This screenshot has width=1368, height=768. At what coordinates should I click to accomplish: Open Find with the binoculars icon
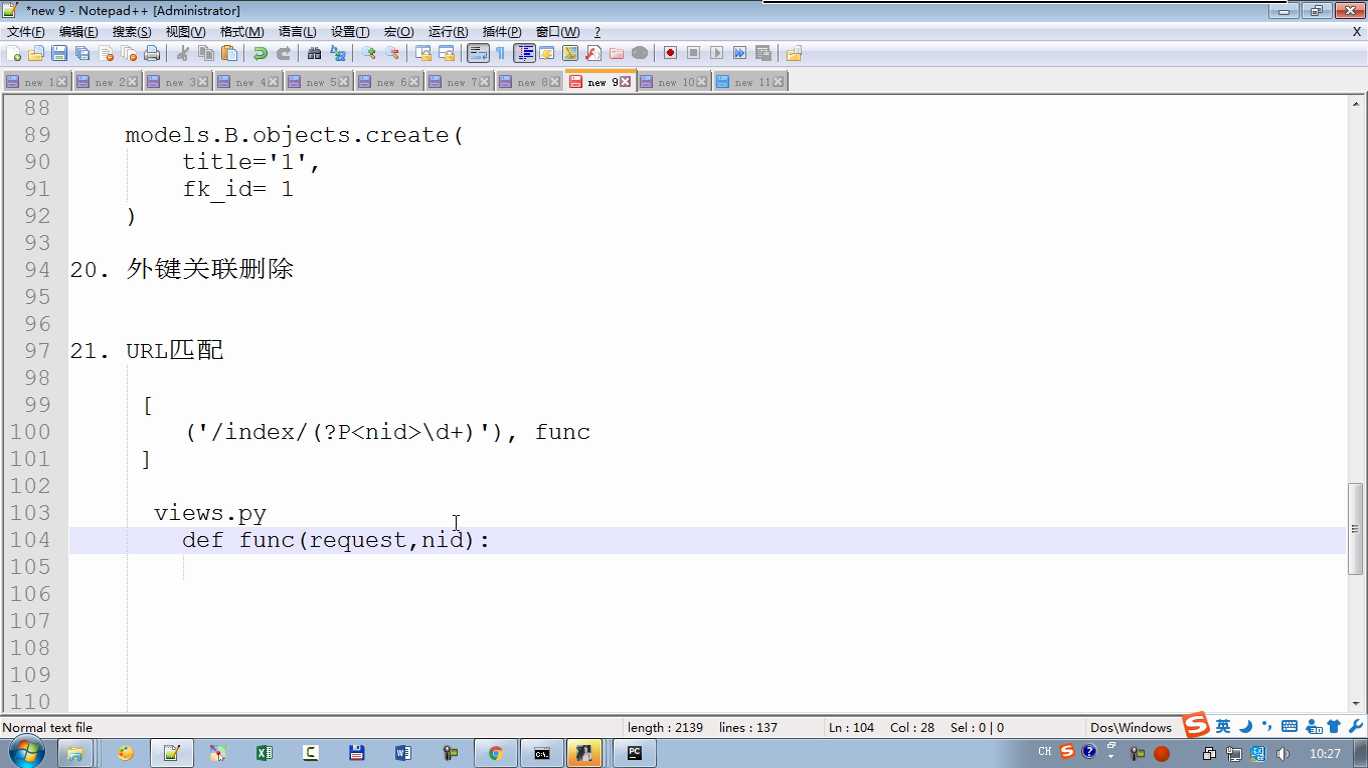[x=314, y=53]
